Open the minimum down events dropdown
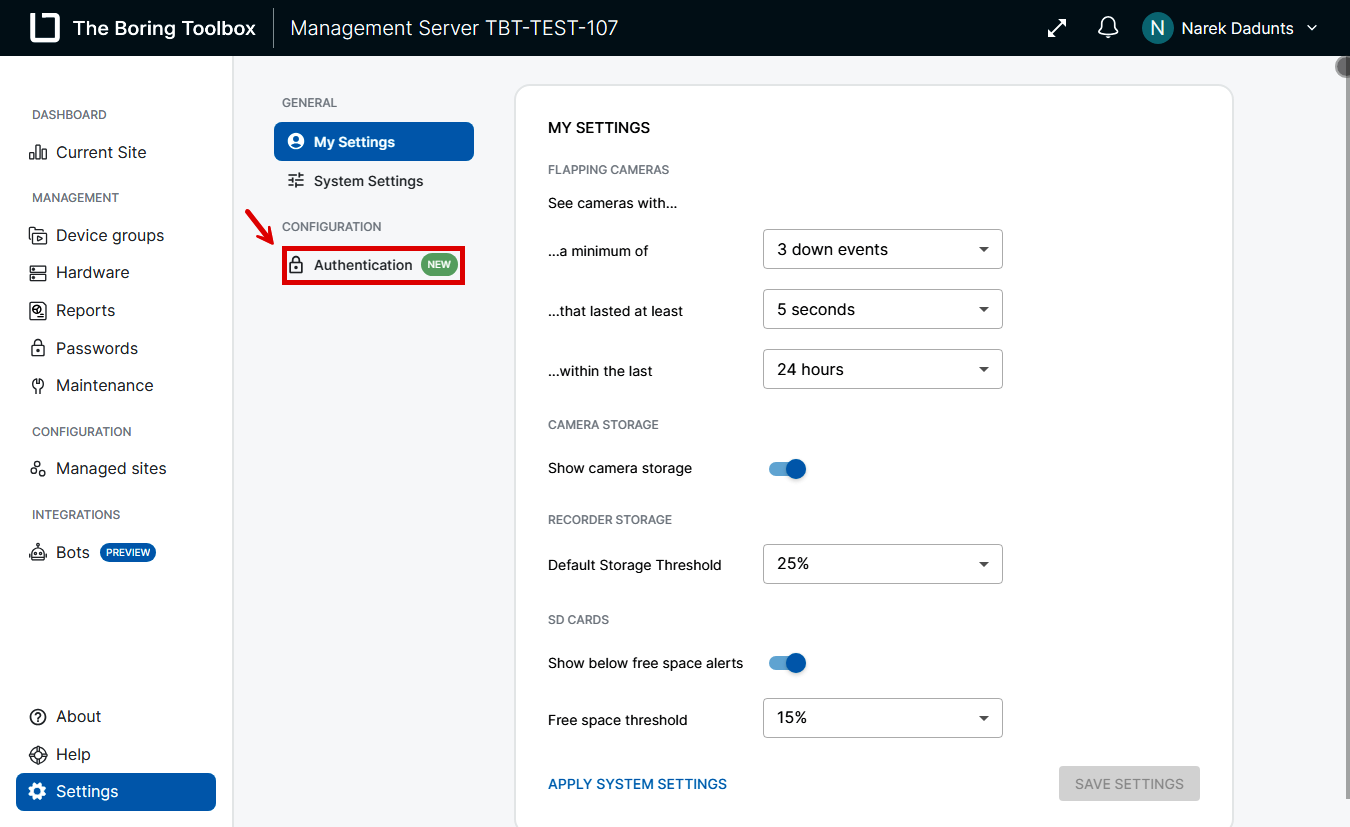This screenshot has width=1350, height=827. pos(882,250)
